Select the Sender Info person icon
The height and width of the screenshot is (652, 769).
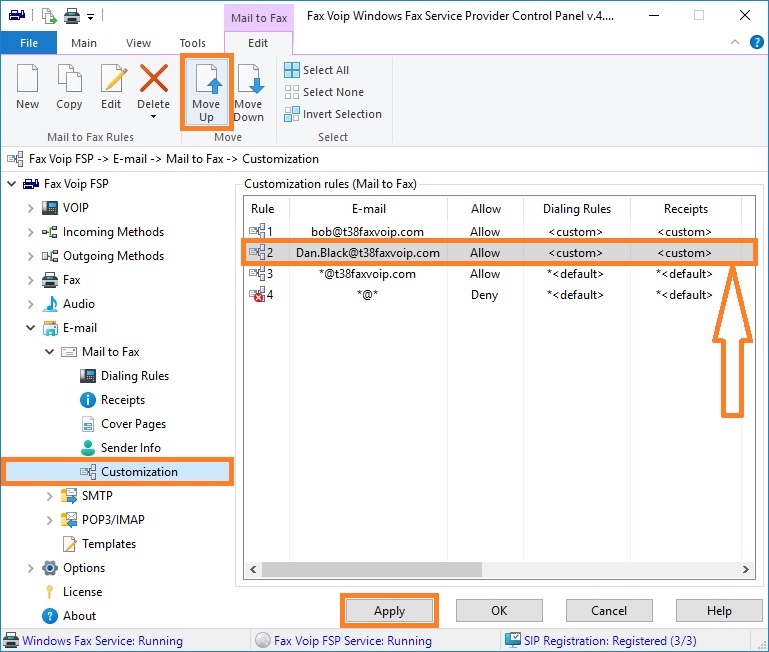coord(88,448)
